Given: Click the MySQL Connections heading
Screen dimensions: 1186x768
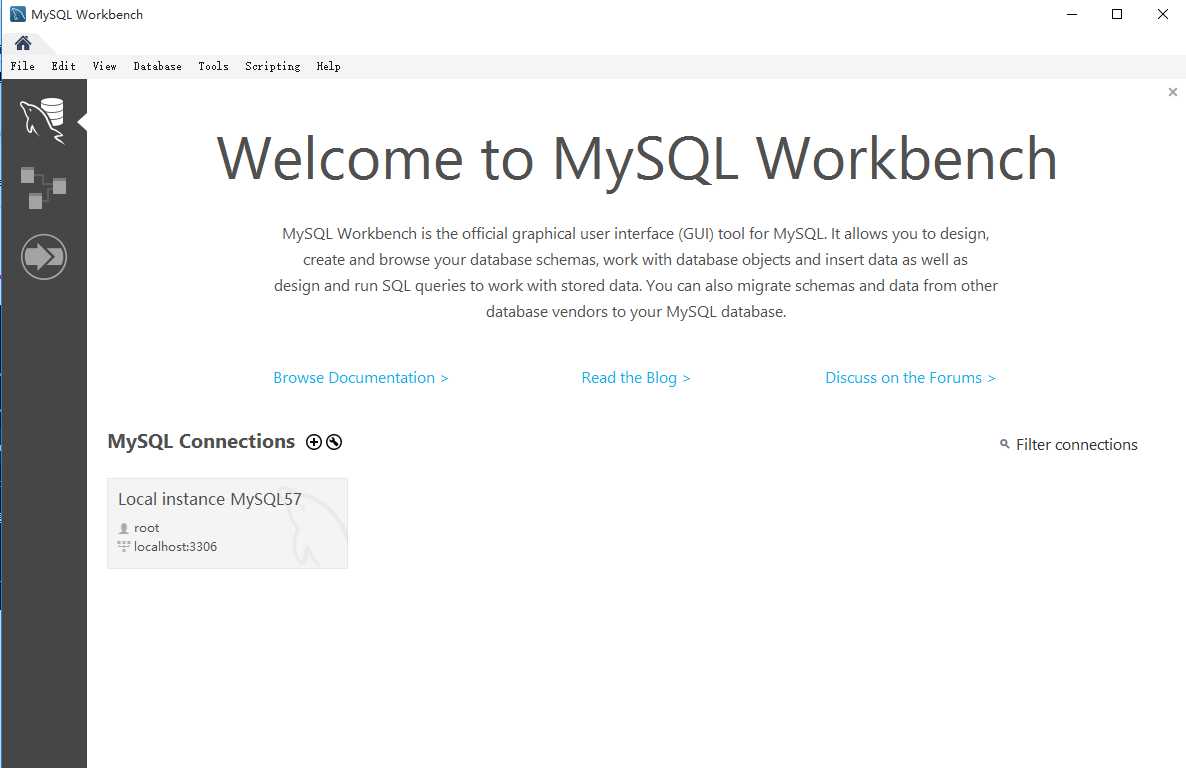Looking at the screenshot, I should pyautogui.click(x=201, y=441).
